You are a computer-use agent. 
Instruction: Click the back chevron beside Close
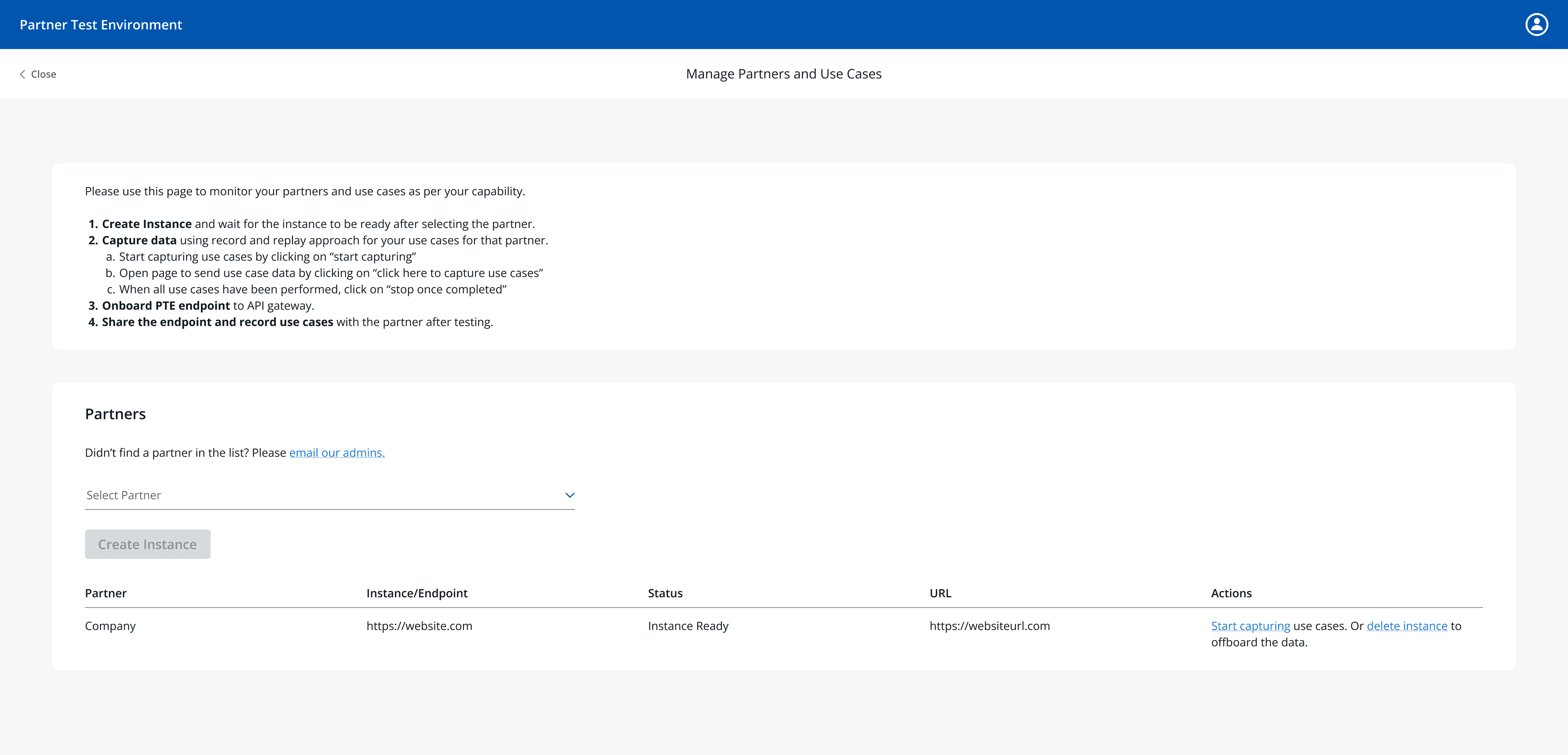coord(22,74)
